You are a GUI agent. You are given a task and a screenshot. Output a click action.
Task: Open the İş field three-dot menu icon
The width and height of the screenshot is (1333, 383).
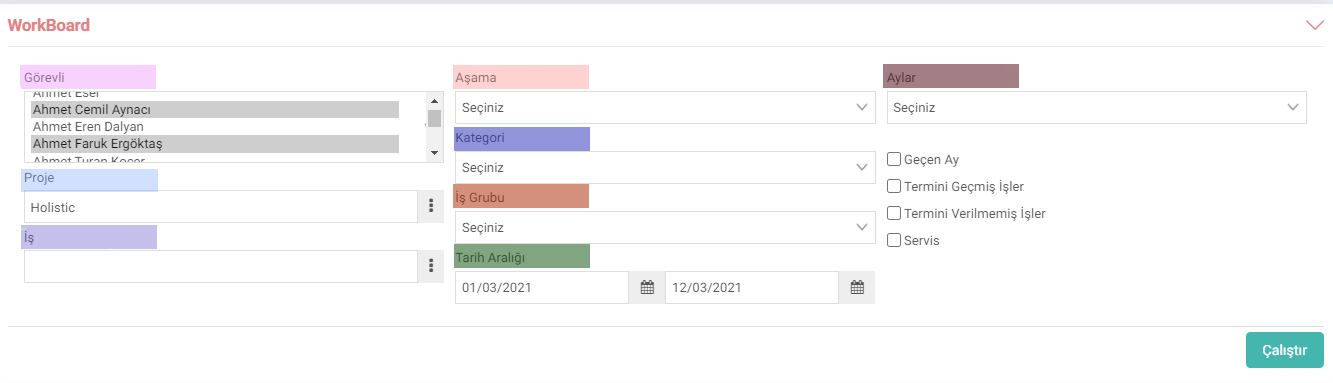click(431, 266)
